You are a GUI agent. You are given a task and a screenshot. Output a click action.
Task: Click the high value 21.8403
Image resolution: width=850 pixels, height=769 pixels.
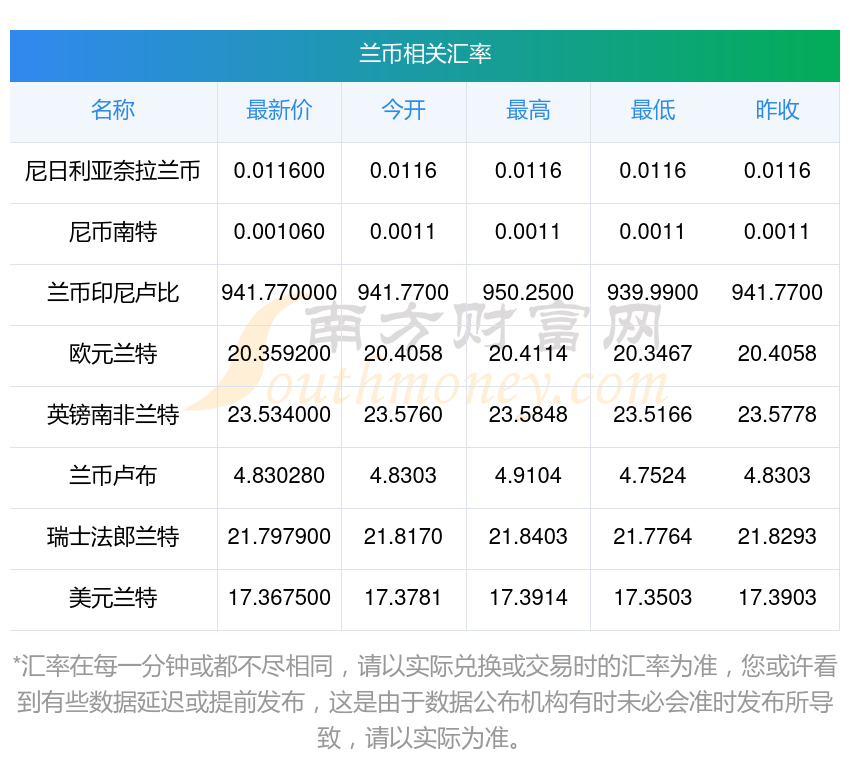pyautogui.click(x=528, y=537)
